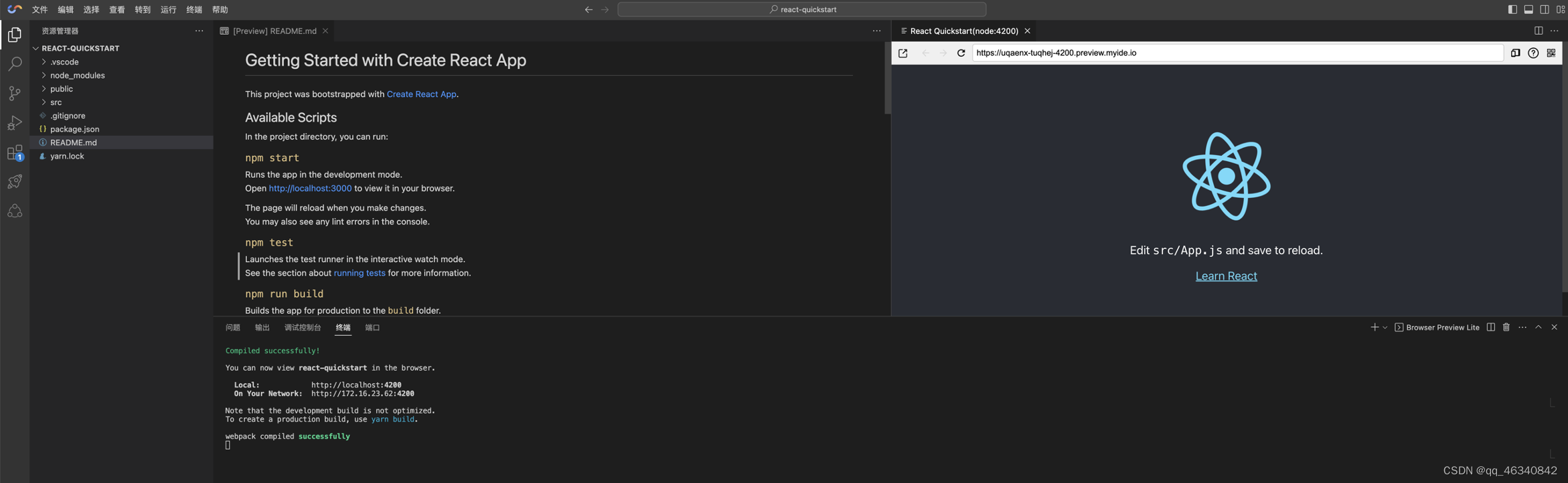Open the Search view in activity bar
Image resolution: width=1568 pixels, height=483 pixels.
15,64
